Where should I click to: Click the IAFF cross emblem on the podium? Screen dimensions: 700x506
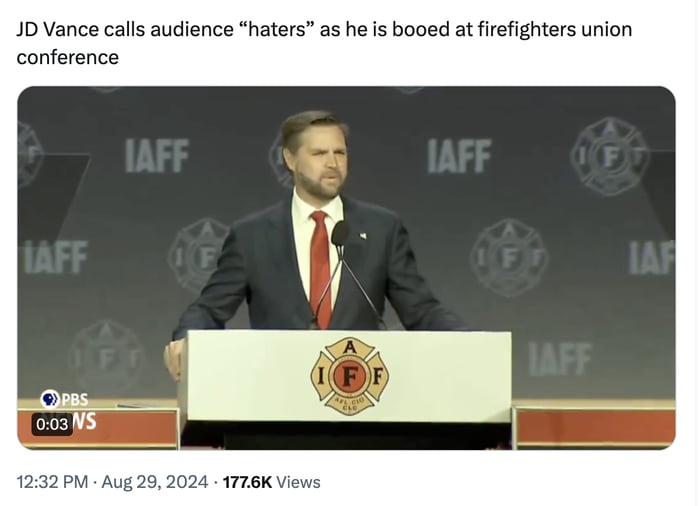[x=347, y=376]
